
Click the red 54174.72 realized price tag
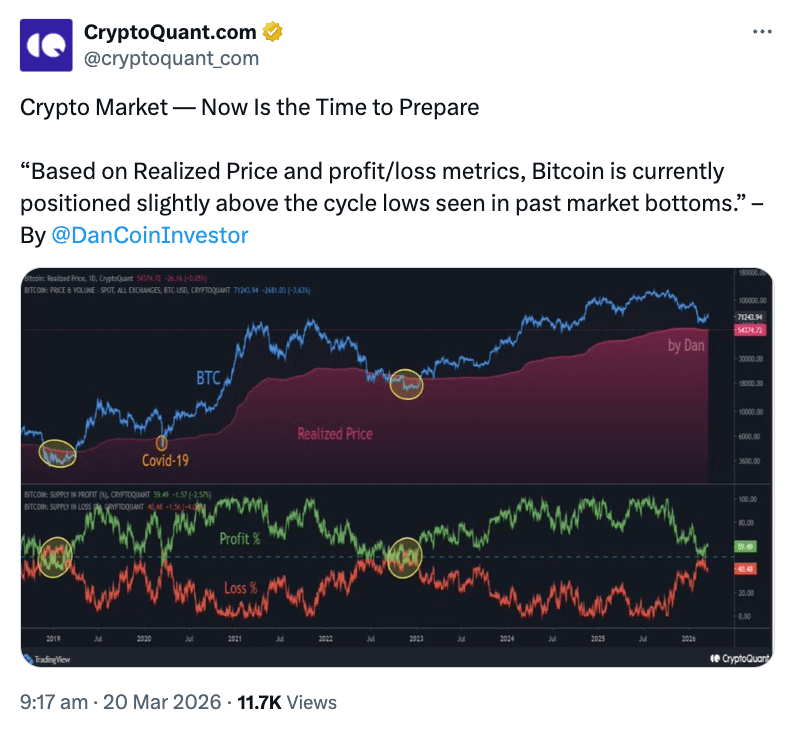750,329
